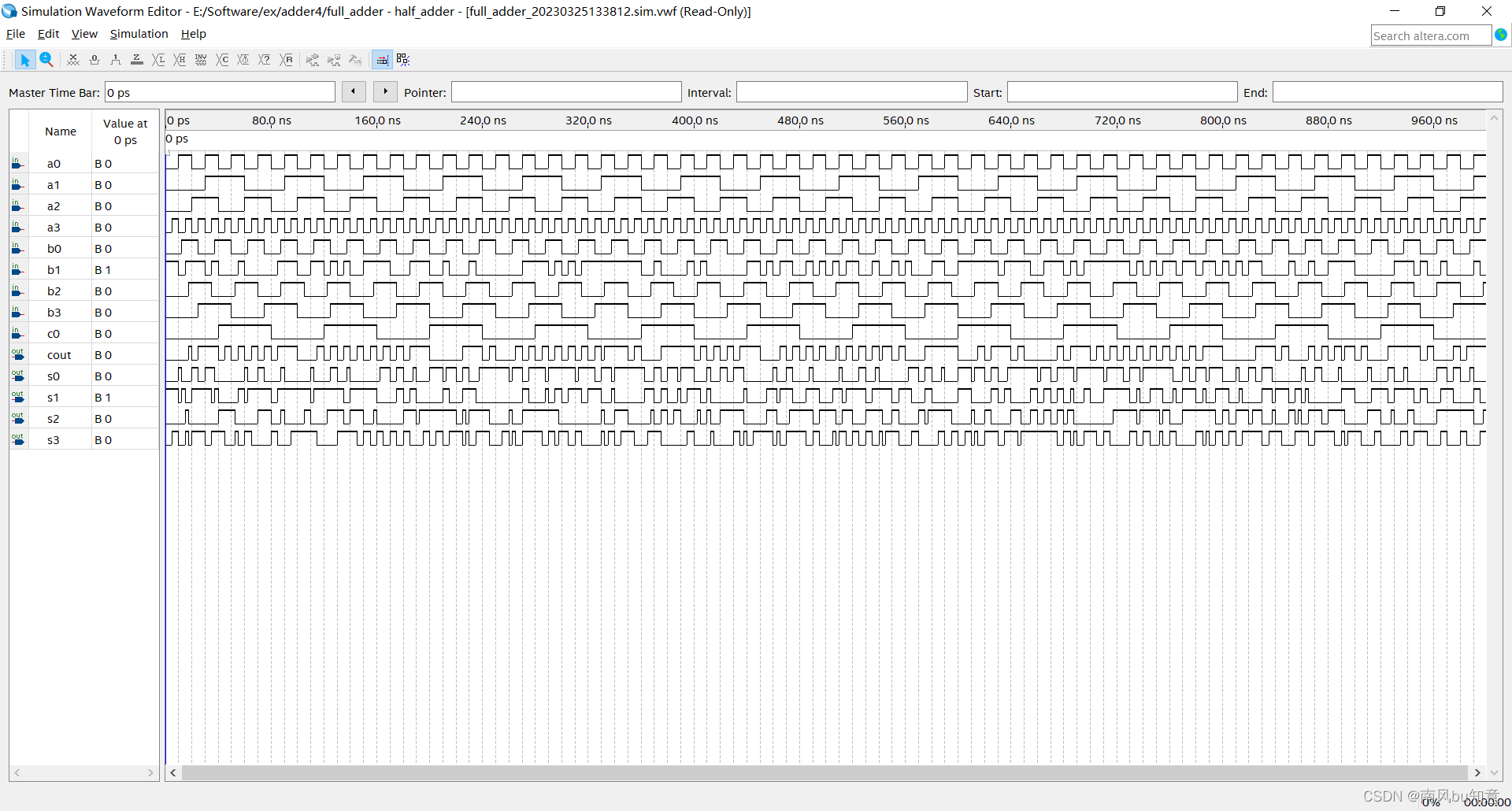Click the Generate Testbench toolbar icon

[355, 60]
